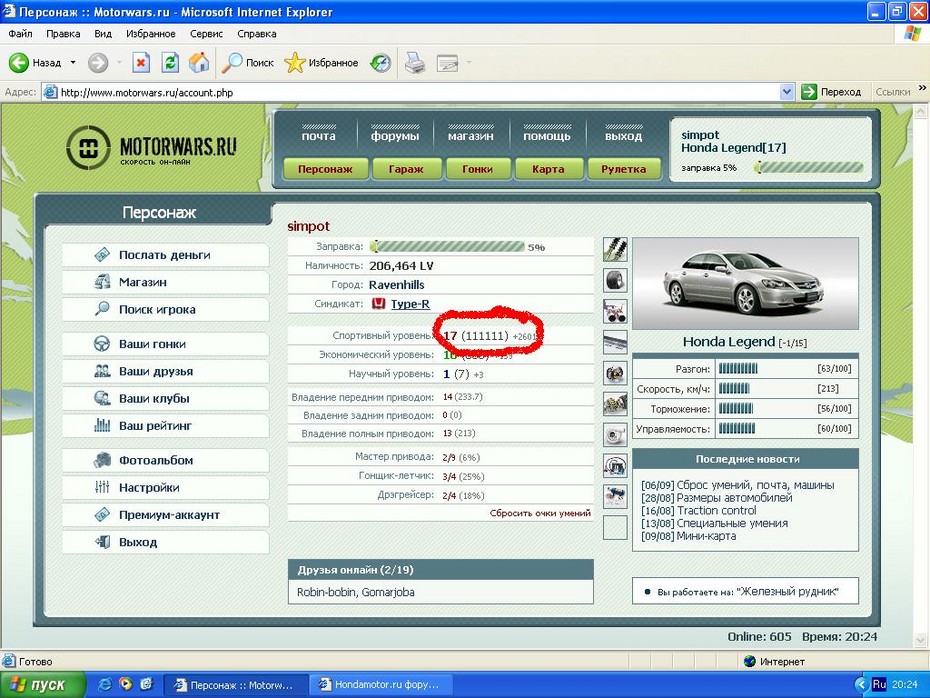Open the Type-R syndicate link
930x698 pixels.
click(410, 304)
